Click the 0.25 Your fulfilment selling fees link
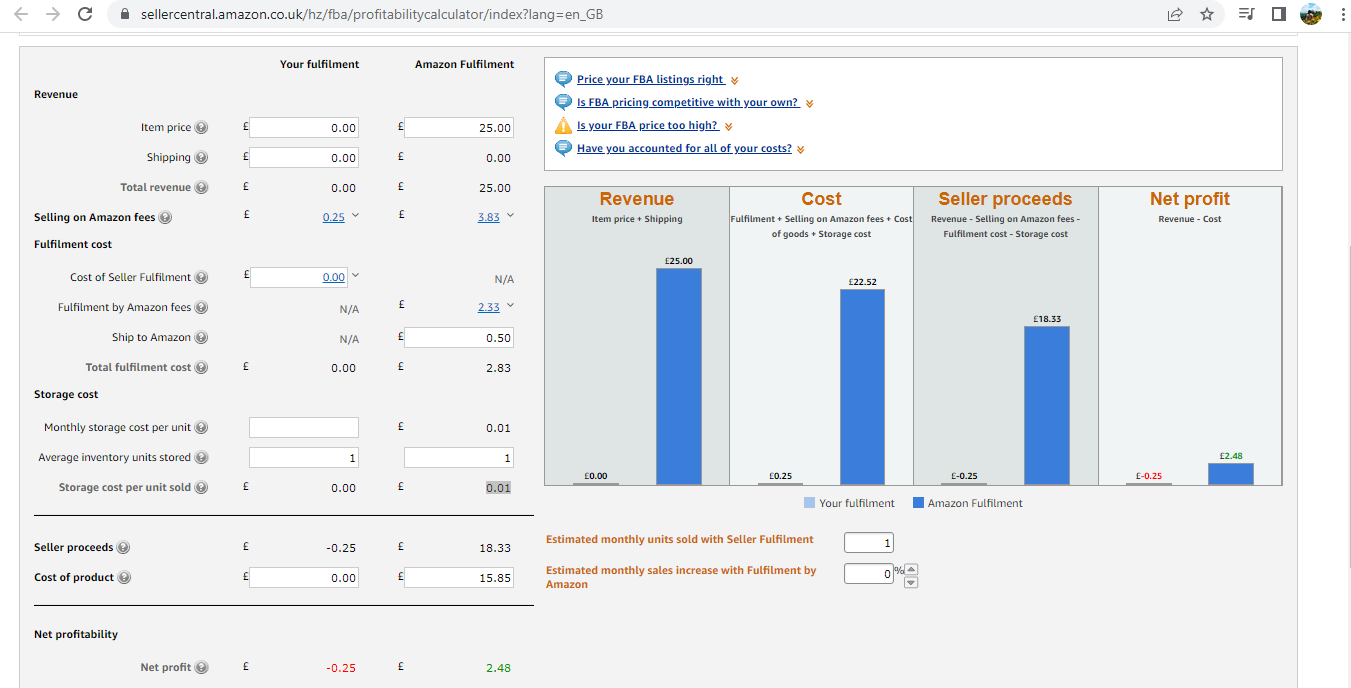The image size is (1351, 688). point(334,217)
